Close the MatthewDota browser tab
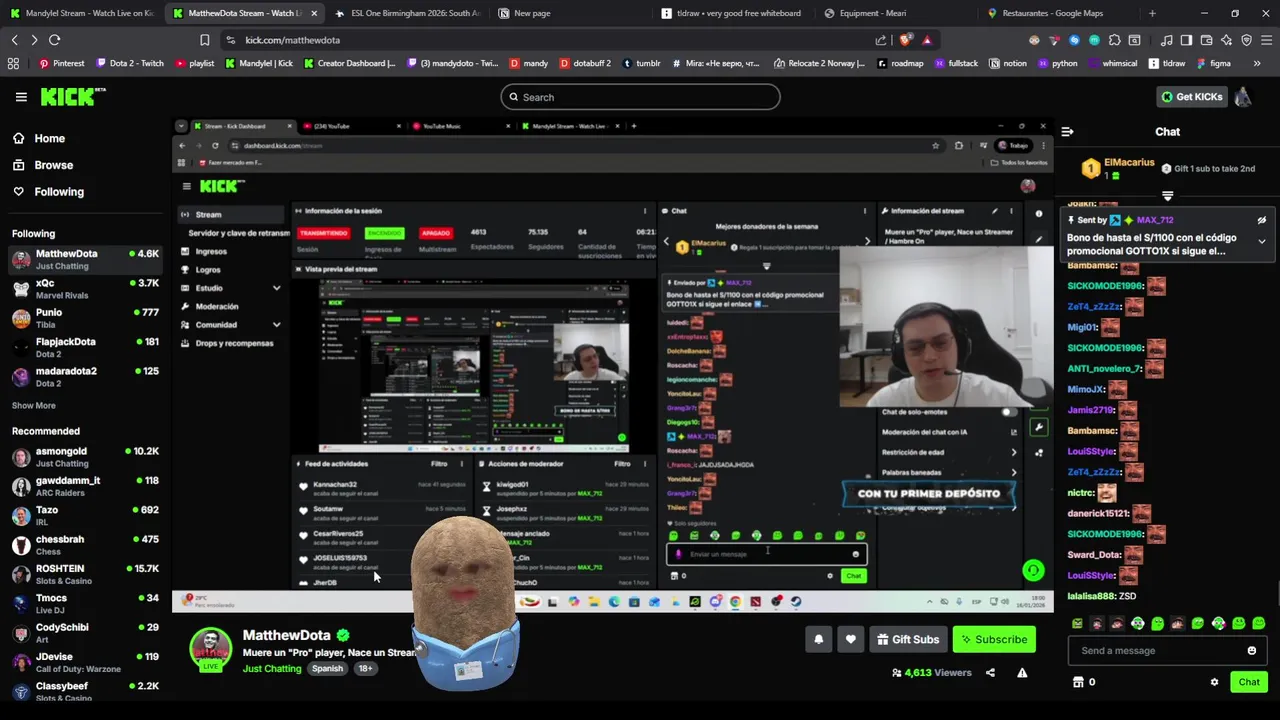The height and width of the screenshot is (720, 1280). [x=314, y=13]
